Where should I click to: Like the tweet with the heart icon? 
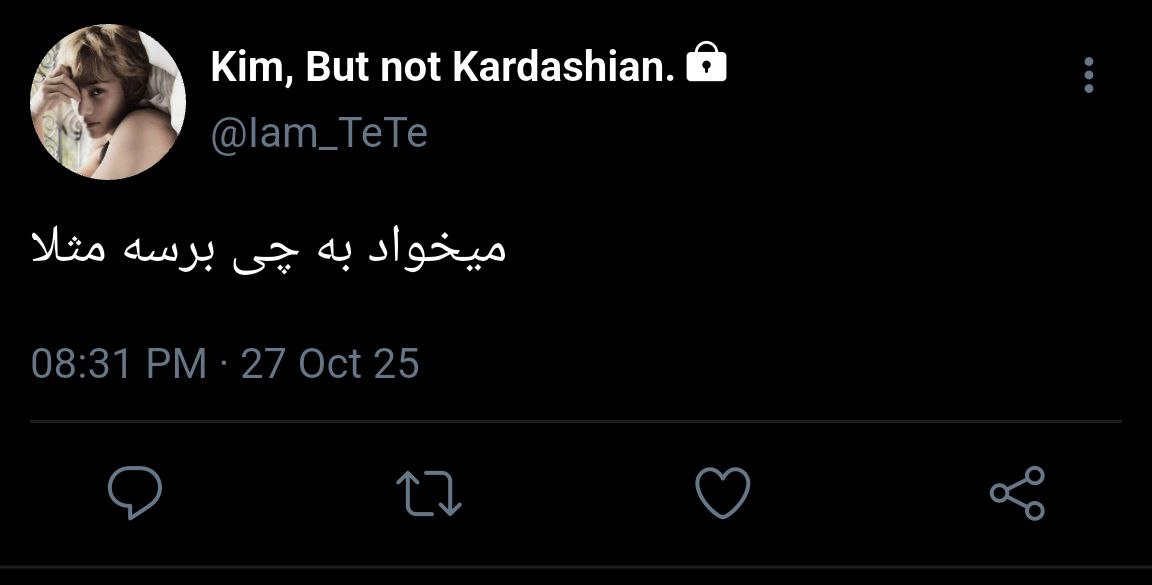[x=722, y=494]
